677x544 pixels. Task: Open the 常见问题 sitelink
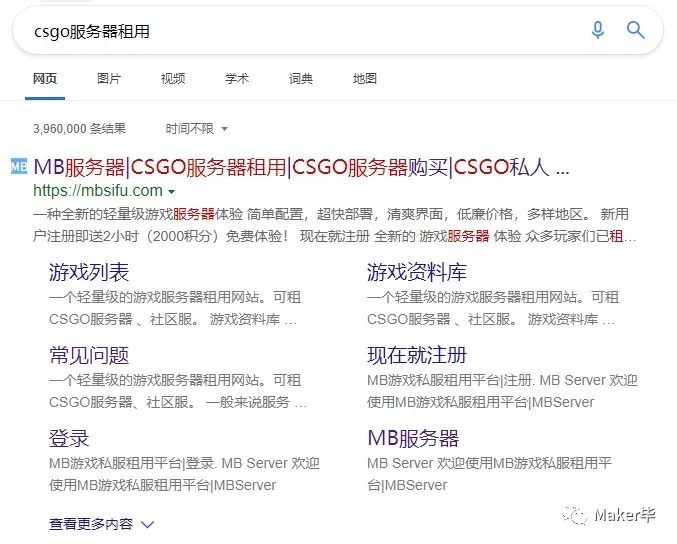click(x=89, y=355)
